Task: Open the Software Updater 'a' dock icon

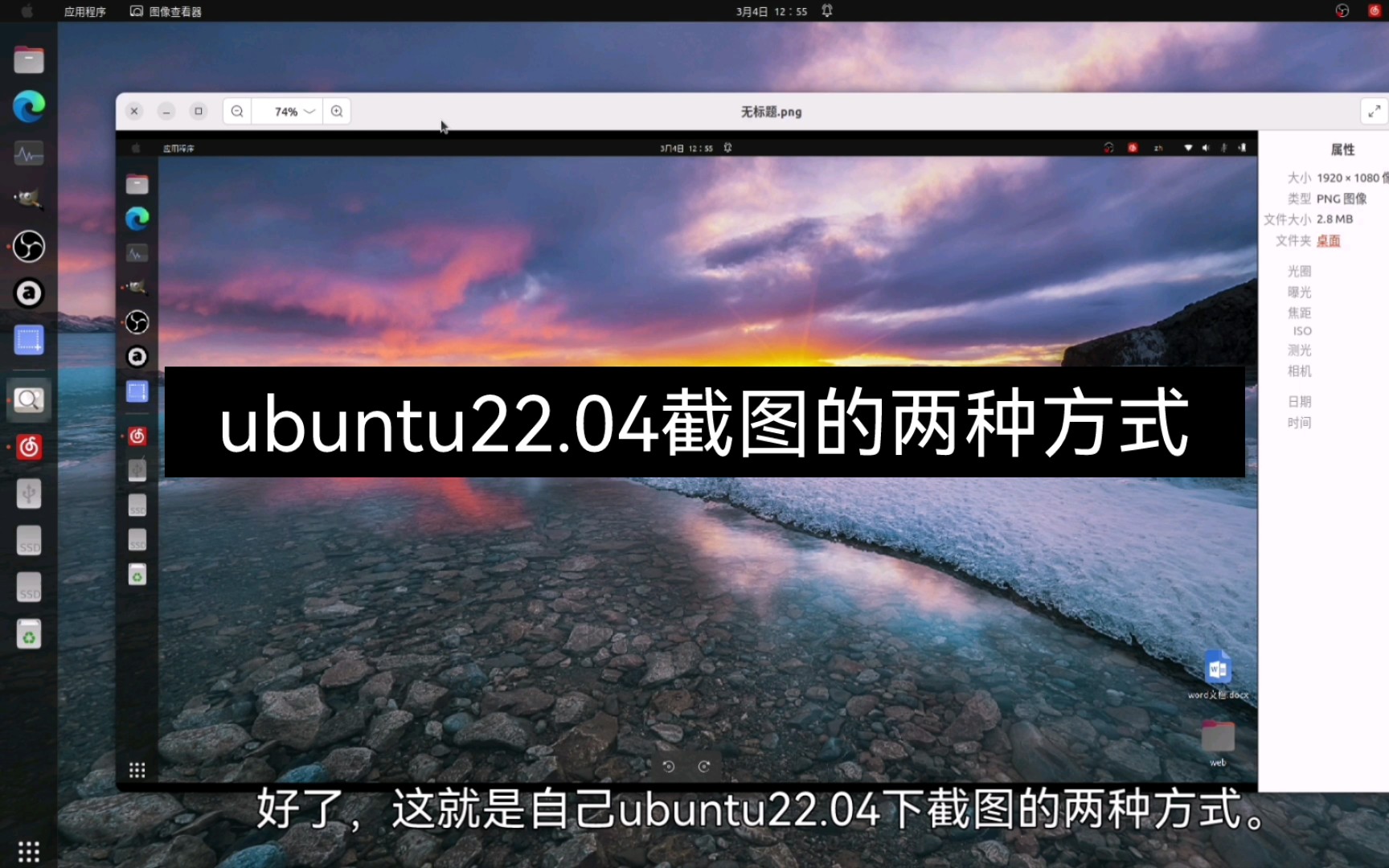Action: coord(29,293)
